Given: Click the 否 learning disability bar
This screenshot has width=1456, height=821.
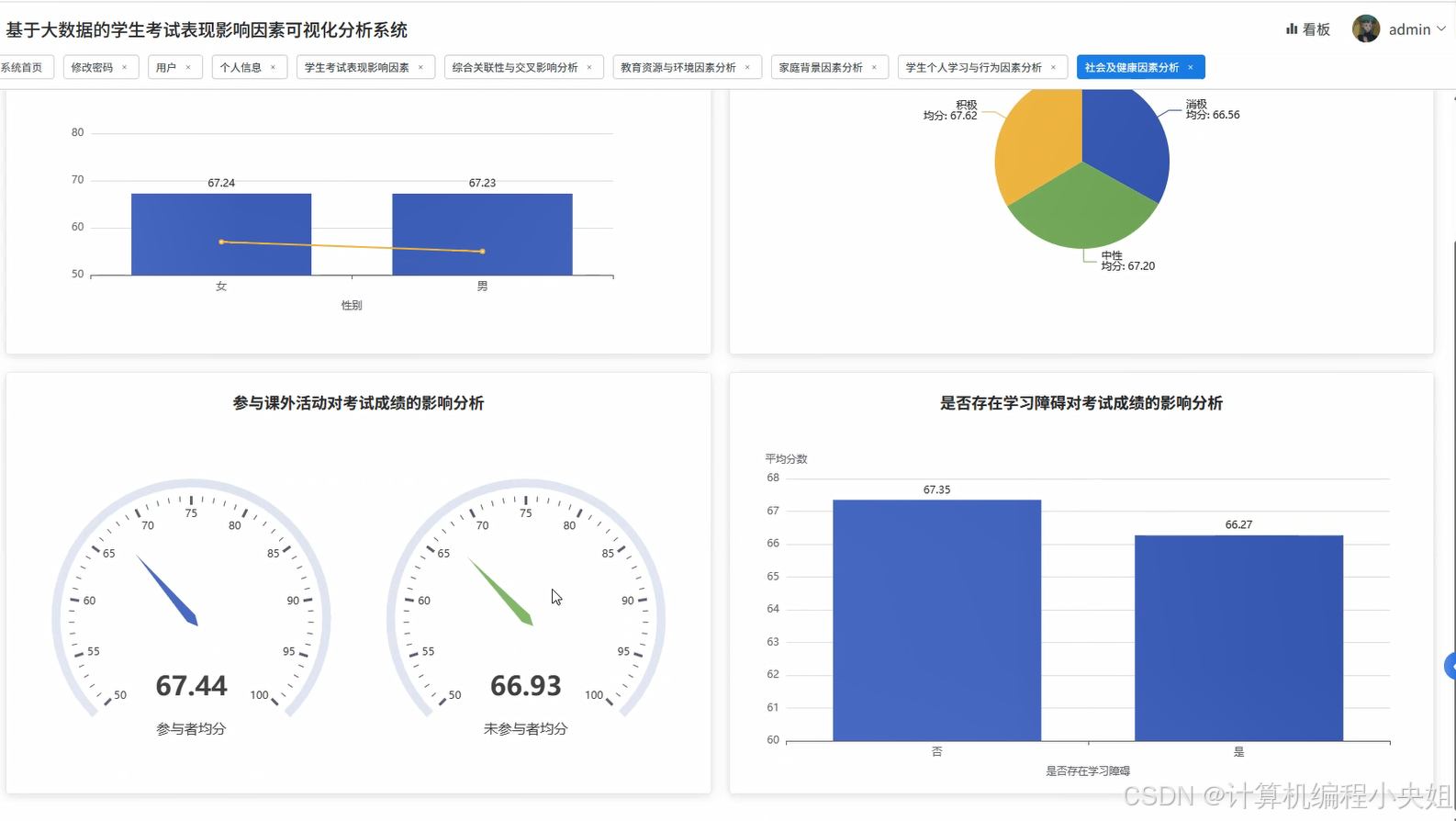Looking at the screenshot, I should click(936, 620).
